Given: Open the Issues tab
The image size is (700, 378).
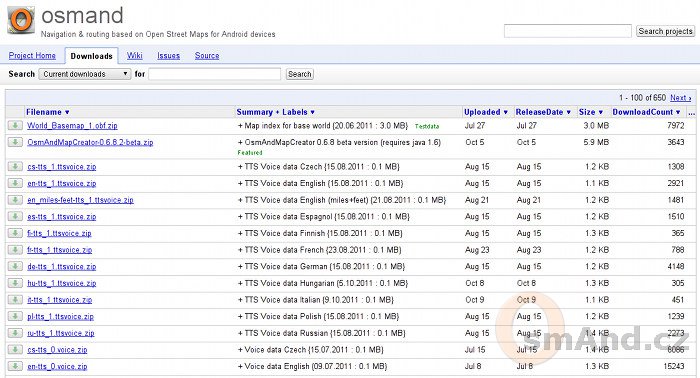Looking at the screenshot, I should point(168,56).
